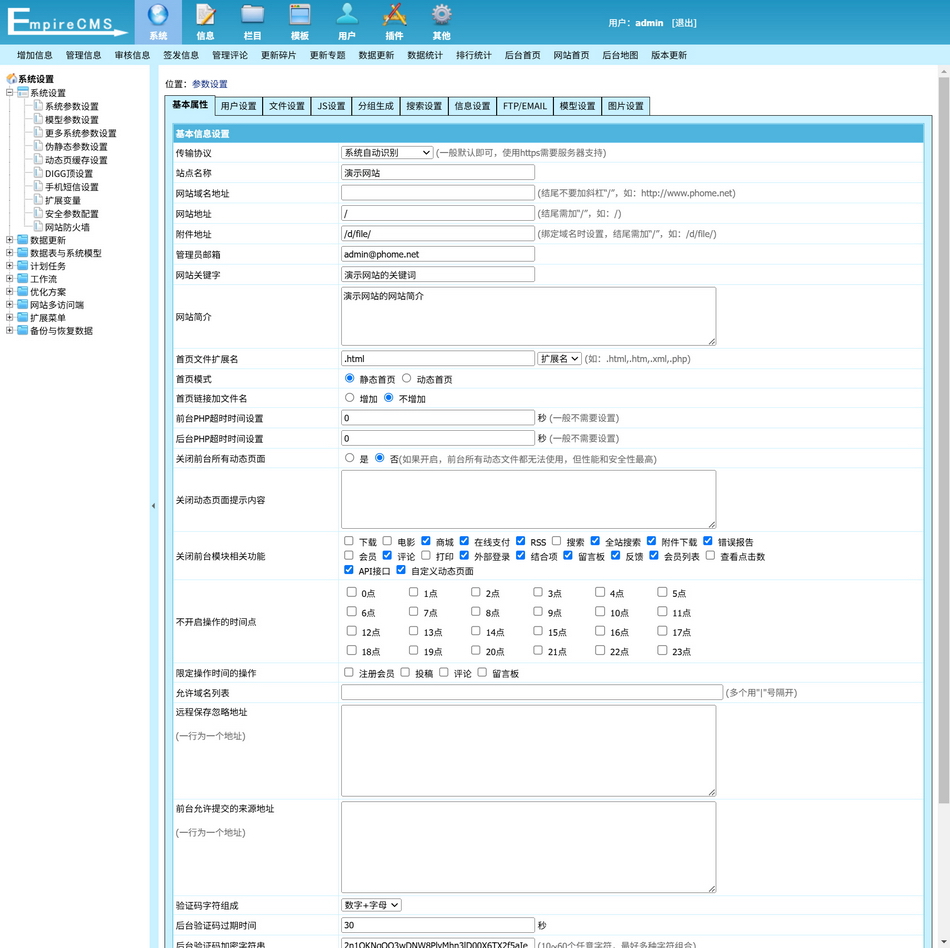950x948 pixels.
Task: Click the 站点名称 input field
Action: click(x=437, y=173)
